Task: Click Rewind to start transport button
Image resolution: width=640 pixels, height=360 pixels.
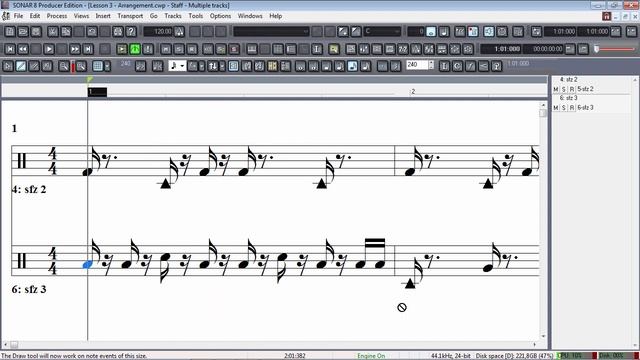Action: [x=10, y=49]
